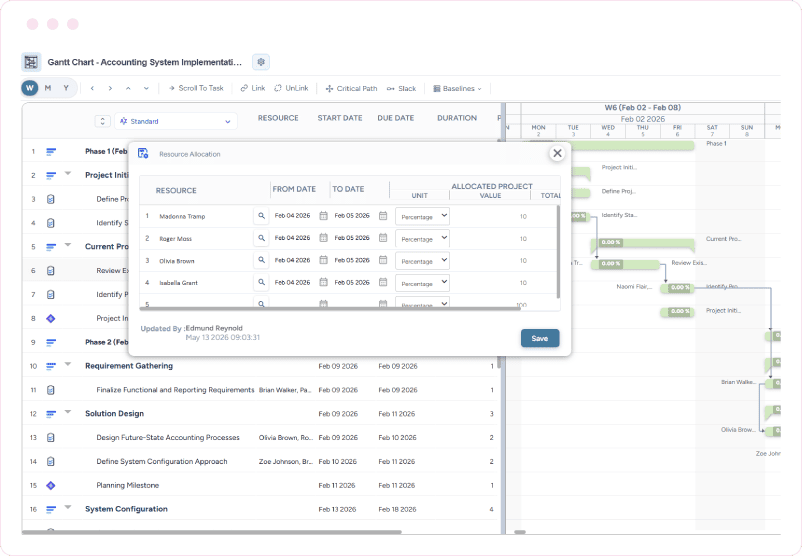Screen dimensions: 802x556
Task: Click the Planning Milestone diamond icon
Action: (x=51, y=485)
